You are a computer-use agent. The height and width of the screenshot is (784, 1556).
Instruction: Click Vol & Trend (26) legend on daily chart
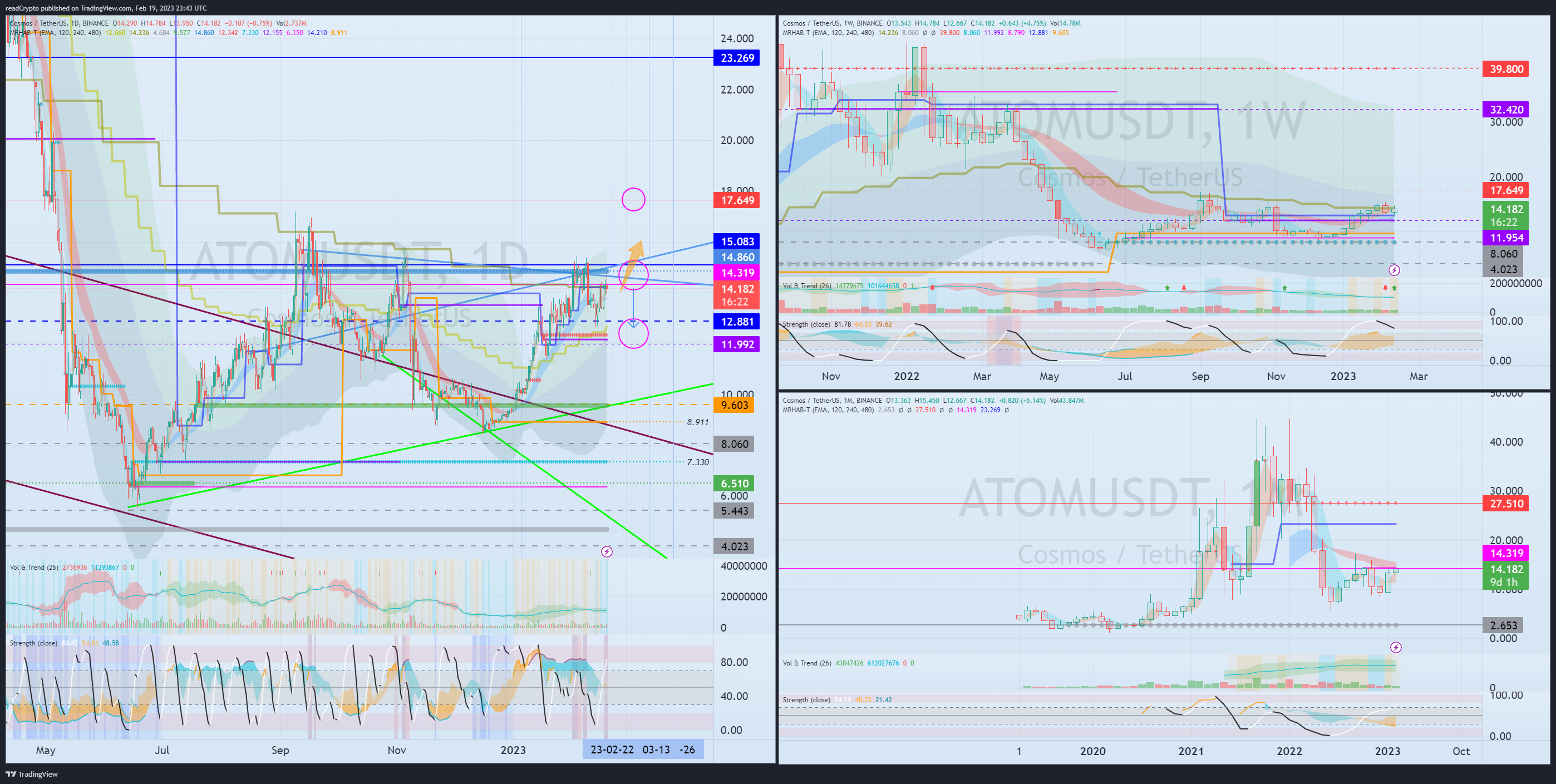pos(34,567)
